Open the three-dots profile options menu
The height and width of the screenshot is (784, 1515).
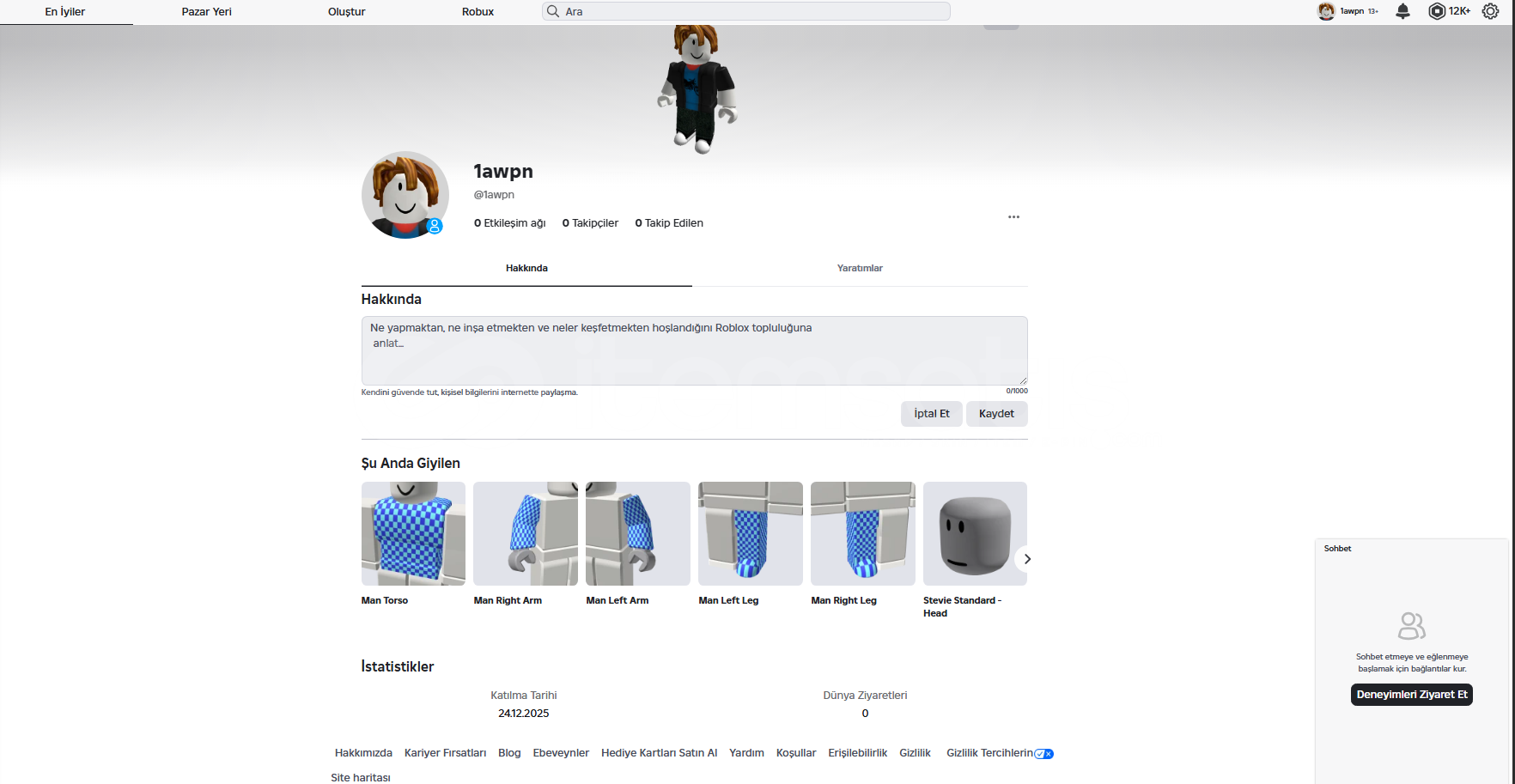tap(1013, 216)
